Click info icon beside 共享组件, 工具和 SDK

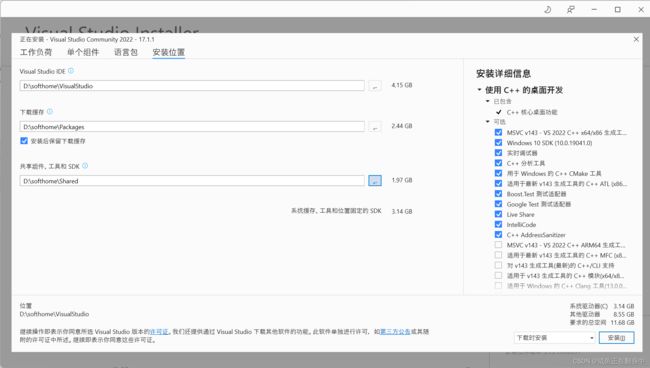point(85,166)
